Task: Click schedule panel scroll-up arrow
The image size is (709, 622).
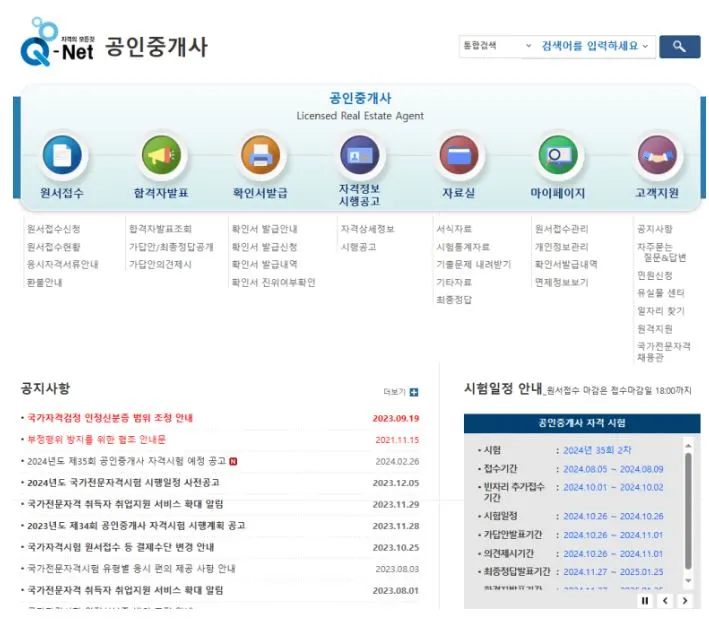Action: (688, 446)
